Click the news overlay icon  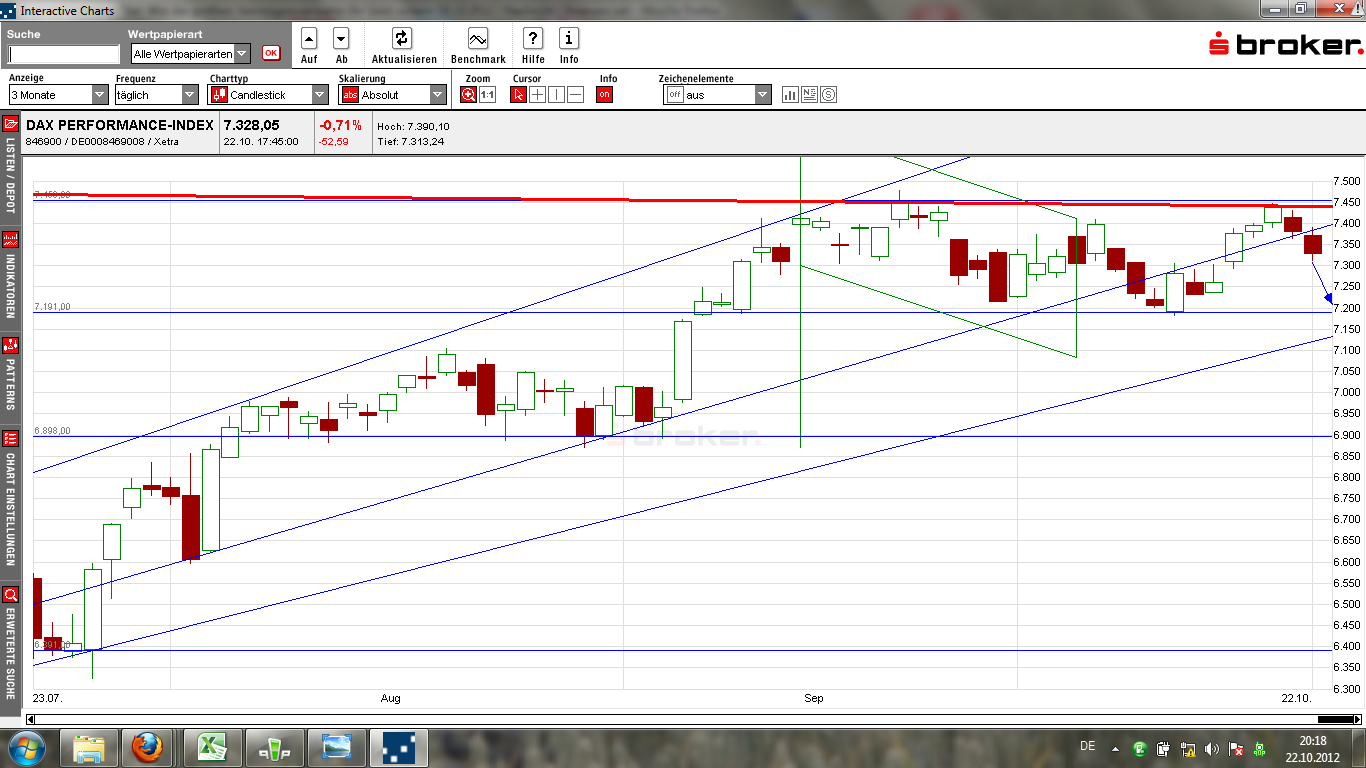point(809,95)
